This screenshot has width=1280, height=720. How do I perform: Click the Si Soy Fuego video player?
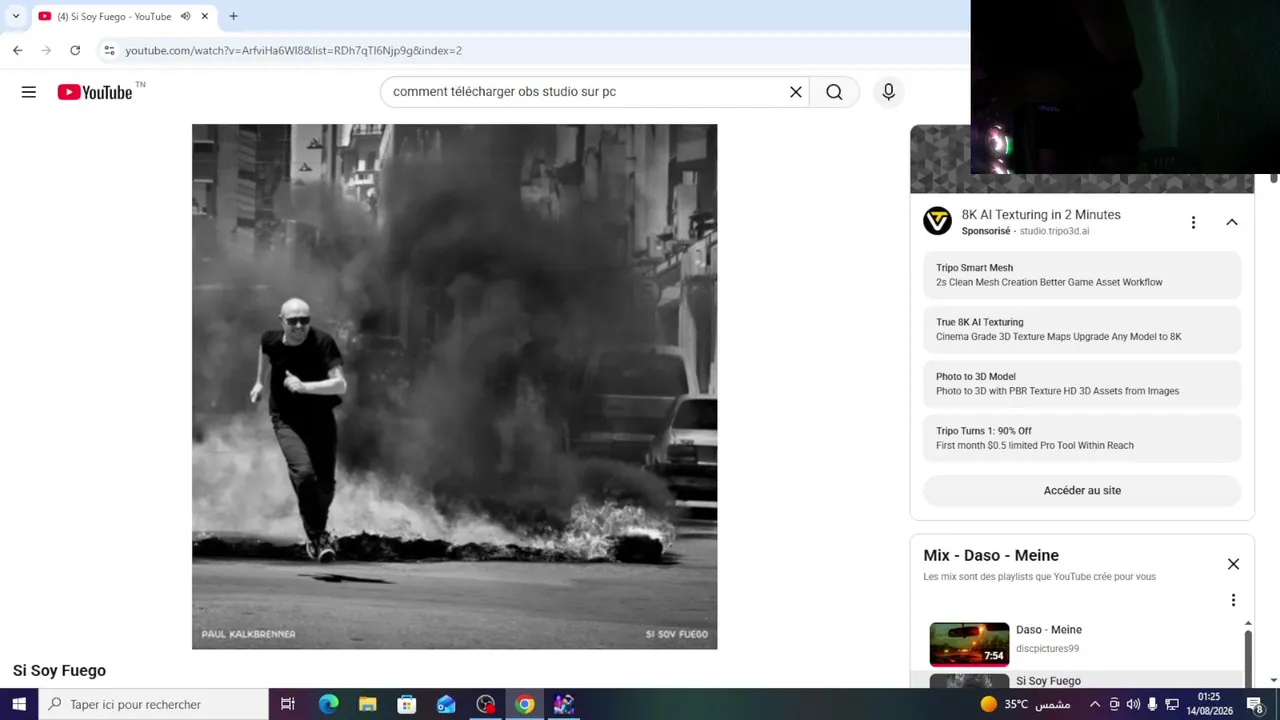[455, 387]
